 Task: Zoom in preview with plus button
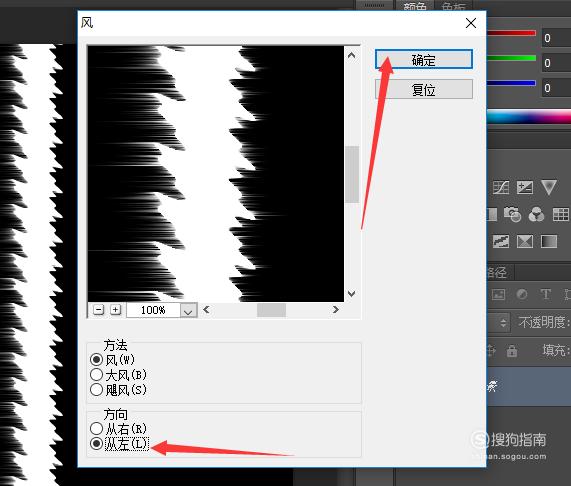(115, 310)
